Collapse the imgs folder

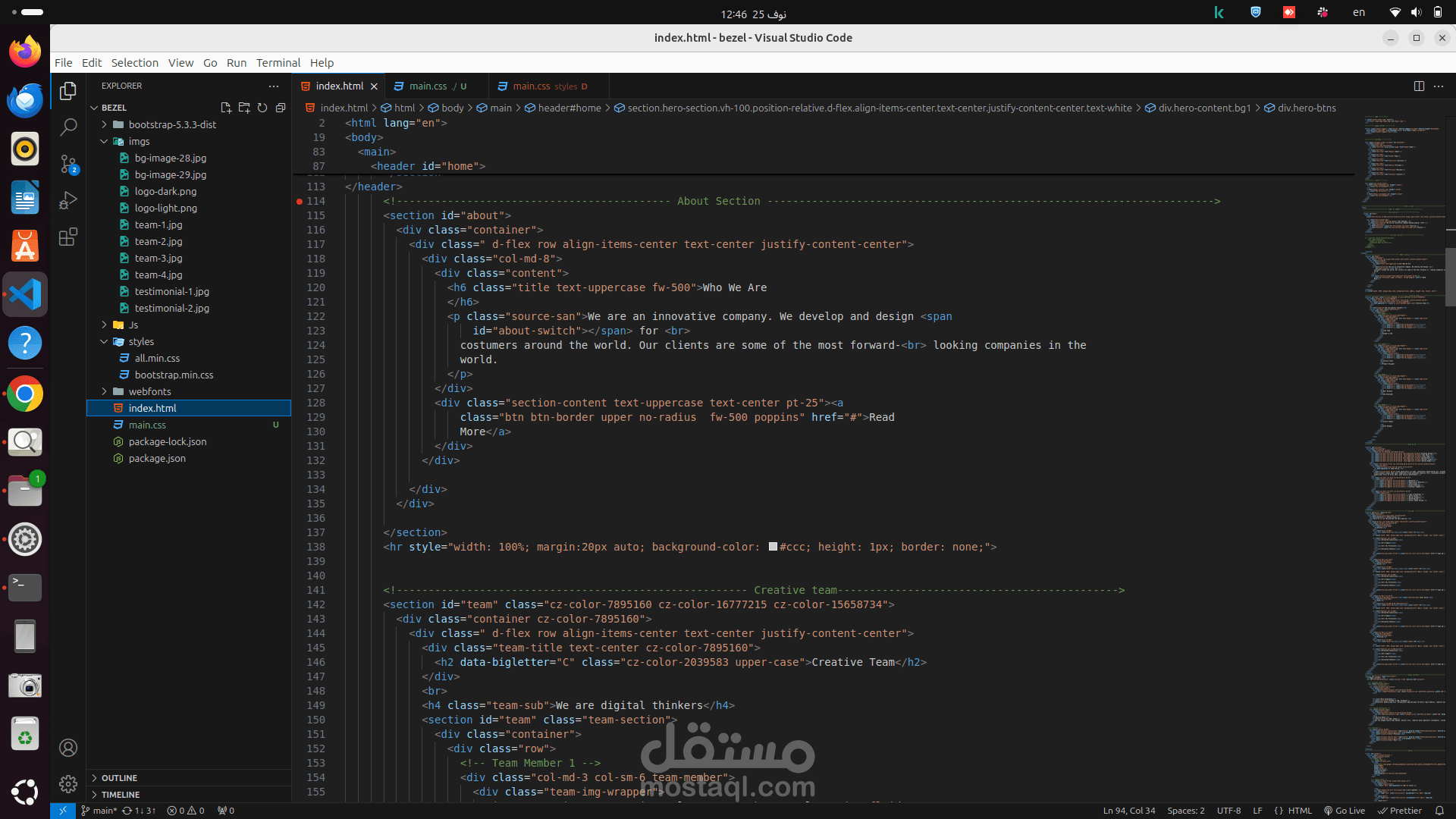(x=139, y=141)
